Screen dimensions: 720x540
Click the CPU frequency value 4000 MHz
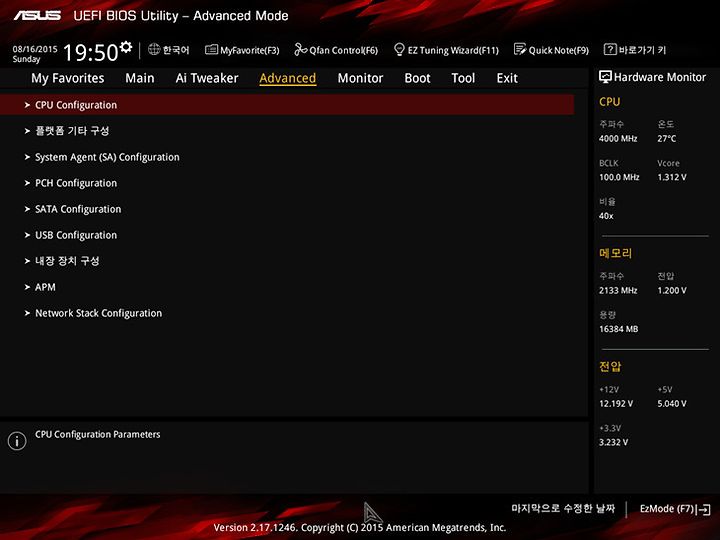tap(618, 139)
